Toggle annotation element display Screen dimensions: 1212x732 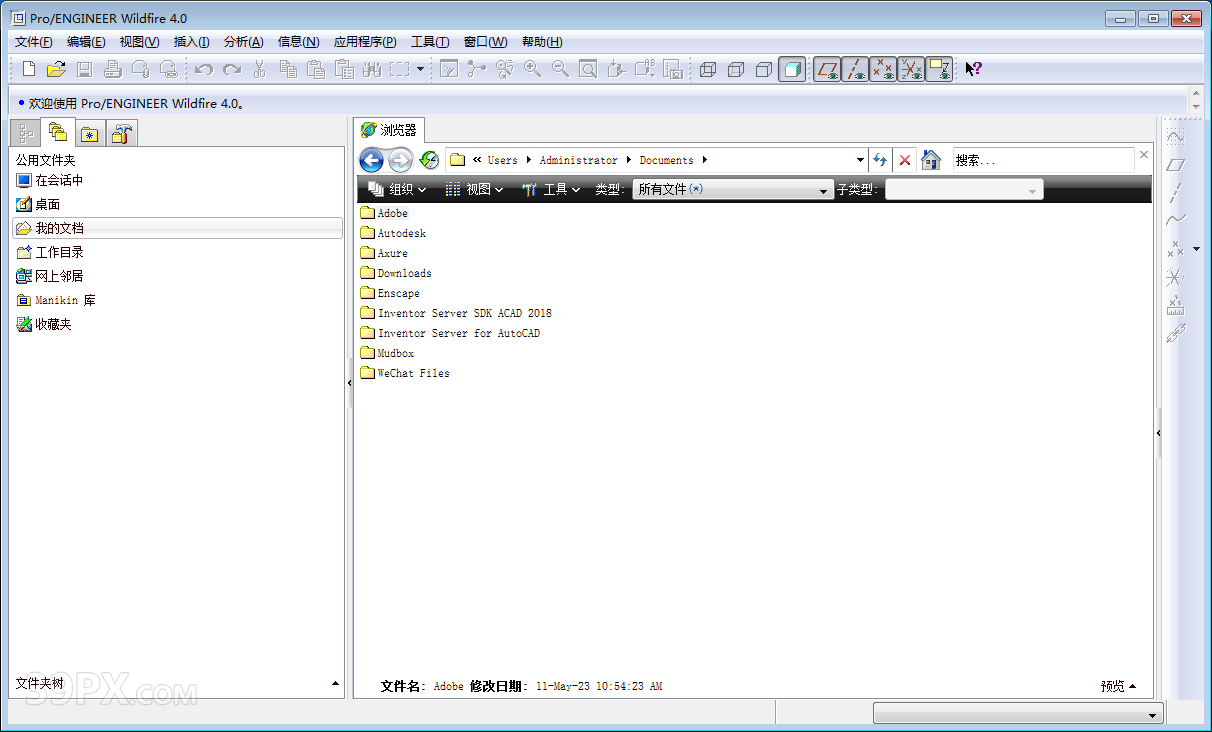939,69
